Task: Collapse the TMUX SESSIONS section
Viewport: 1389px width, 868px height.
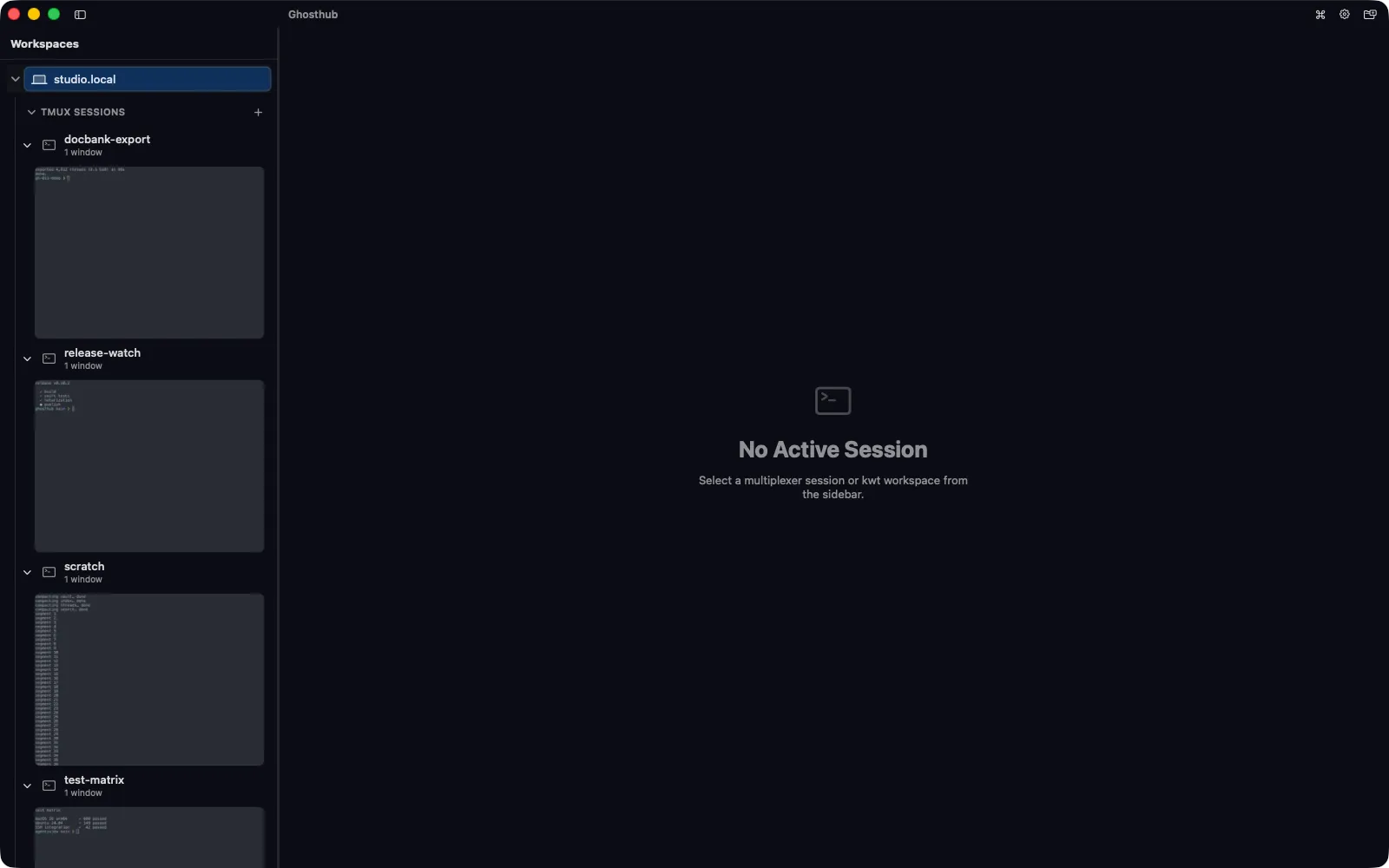Action: click(x=31, y=112)
